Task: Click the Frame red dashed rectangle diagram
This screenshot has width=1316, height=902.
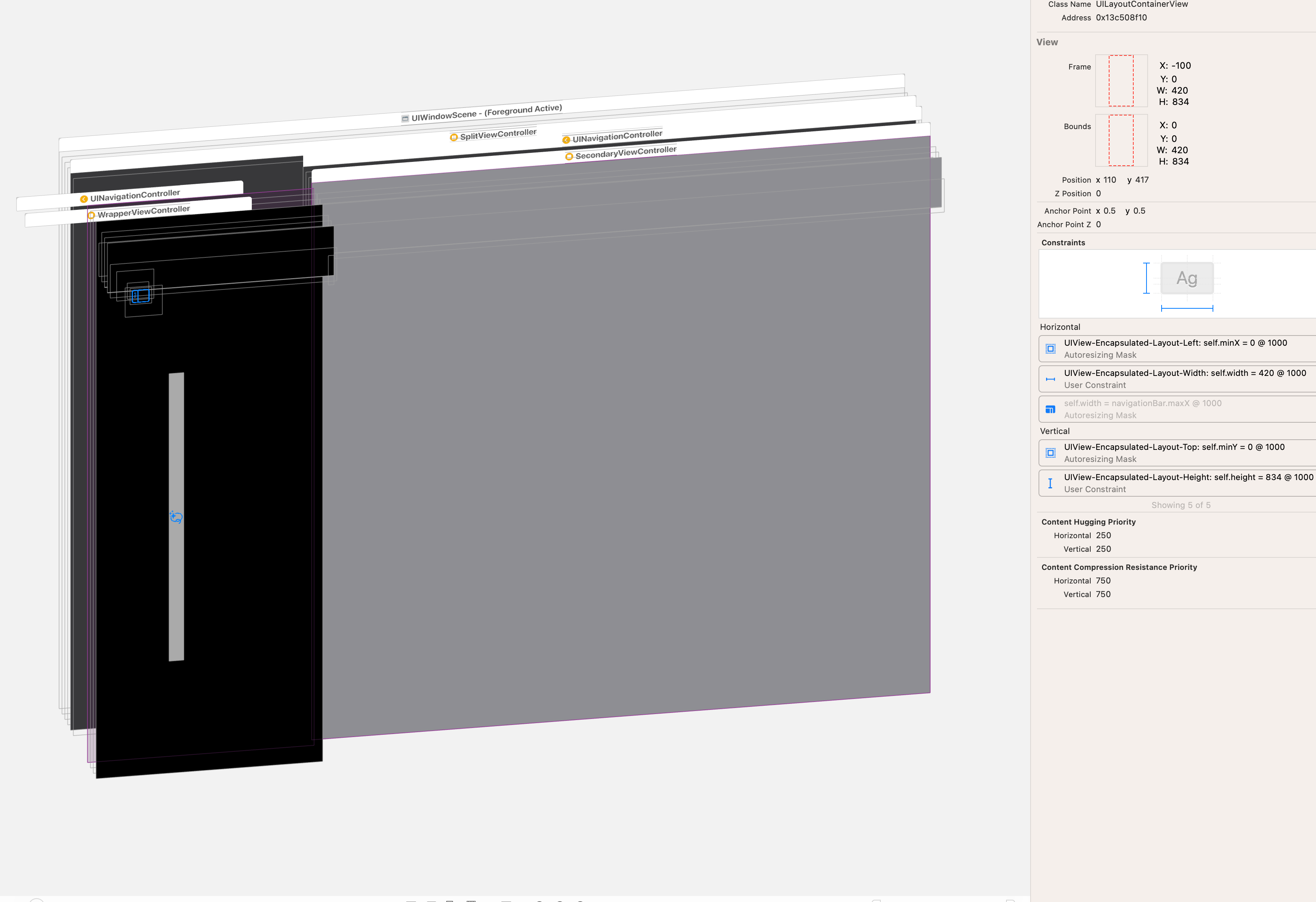Action: pos(1120,80)
